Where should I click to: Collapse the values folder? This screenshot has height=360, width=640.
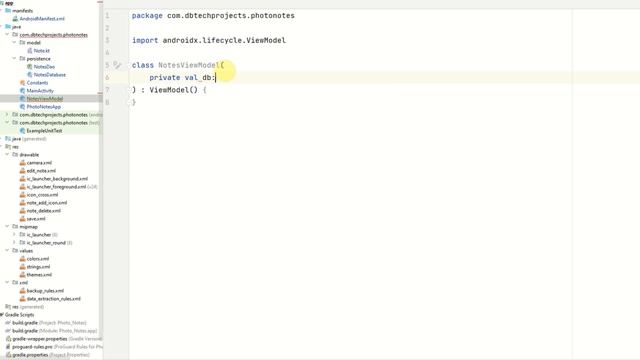(7, 251)
